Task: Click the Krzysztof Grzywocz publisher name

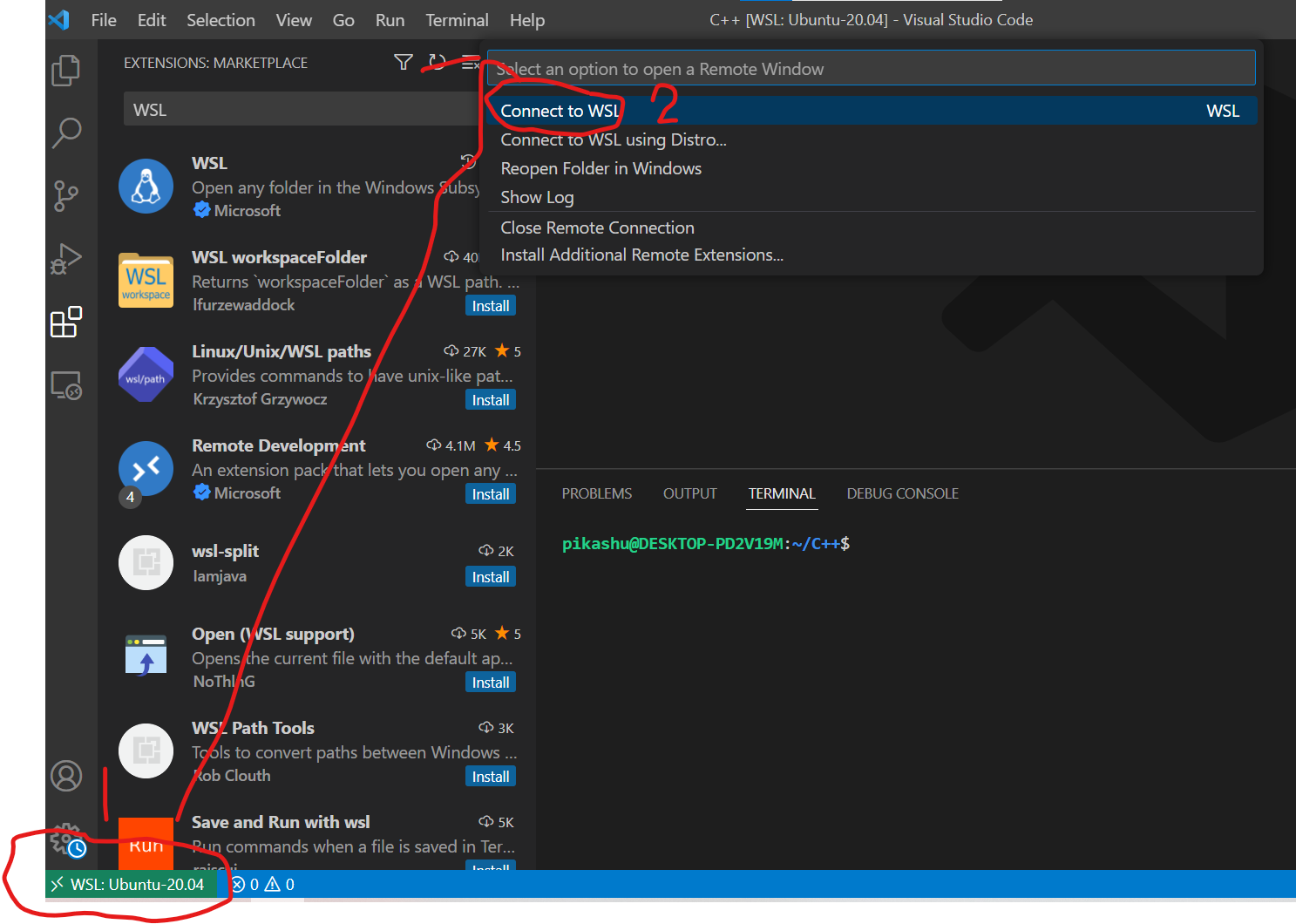Action: (260, 399)
